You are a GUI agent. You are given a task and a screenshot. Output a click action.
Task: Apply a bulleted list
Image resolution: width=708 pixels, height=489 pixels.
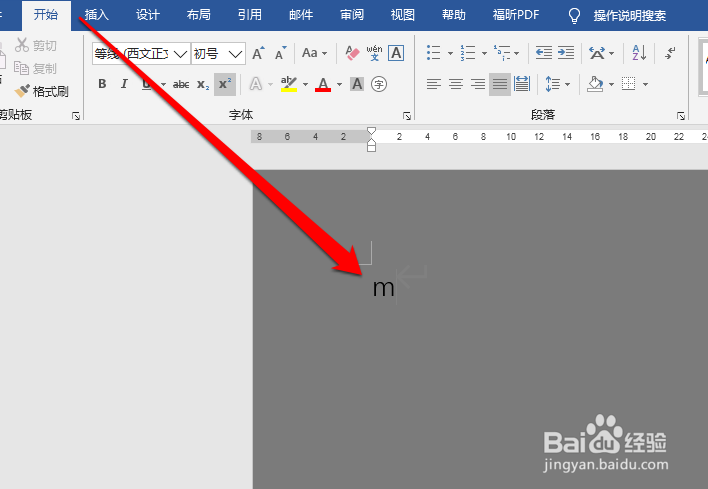[x=433, y=53]
